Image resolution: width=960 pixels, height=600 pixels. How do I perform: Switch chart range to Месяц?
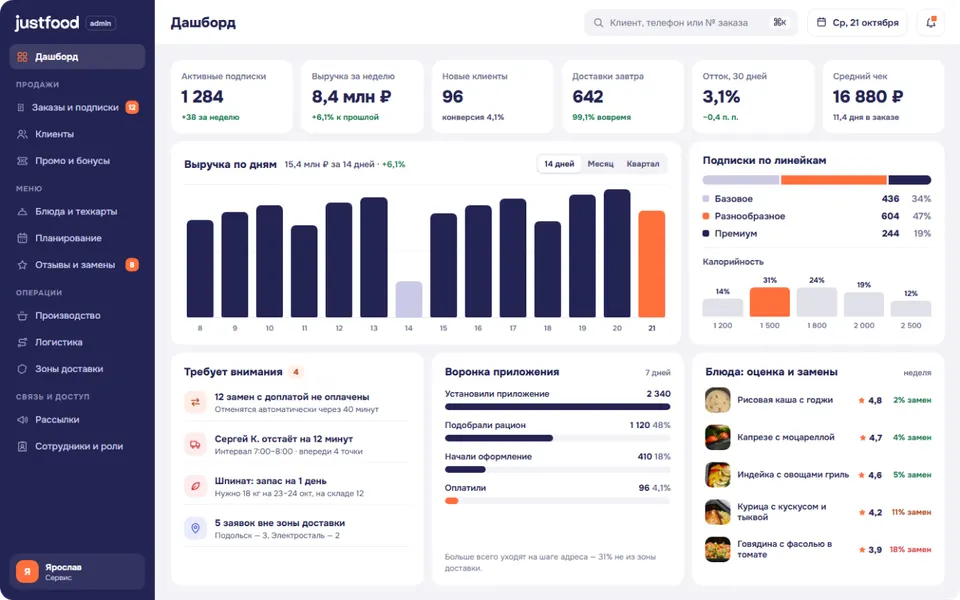[x=601, y=164]
